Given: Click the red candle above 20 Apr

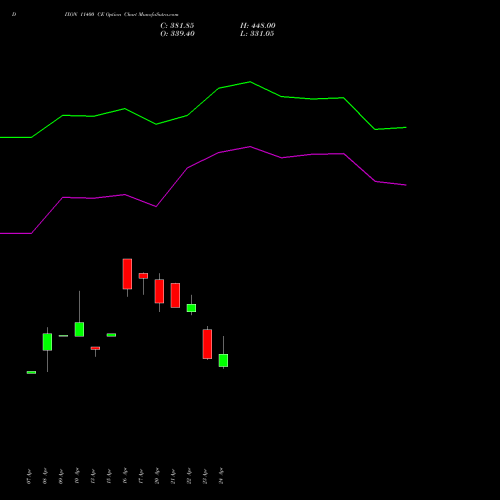Looking at the screenshot, I should pyautogui.click(x=159, y=291).
